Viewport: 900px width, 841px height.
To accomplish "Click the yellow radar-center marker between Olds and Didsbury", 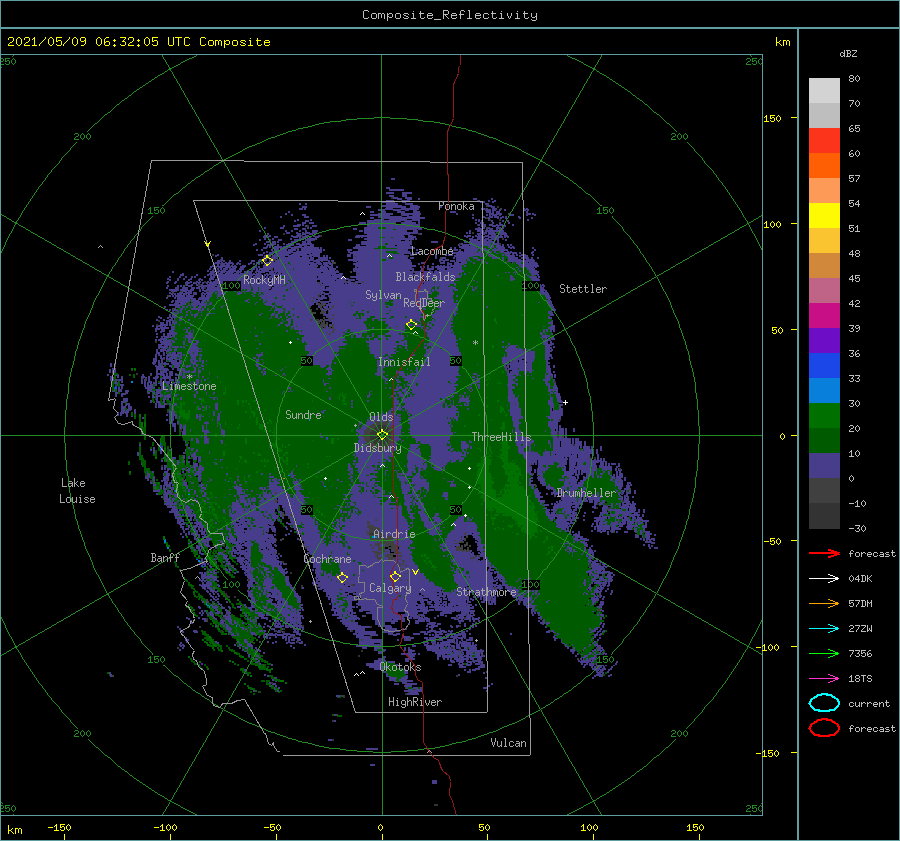I will click(x=382, y=435).
